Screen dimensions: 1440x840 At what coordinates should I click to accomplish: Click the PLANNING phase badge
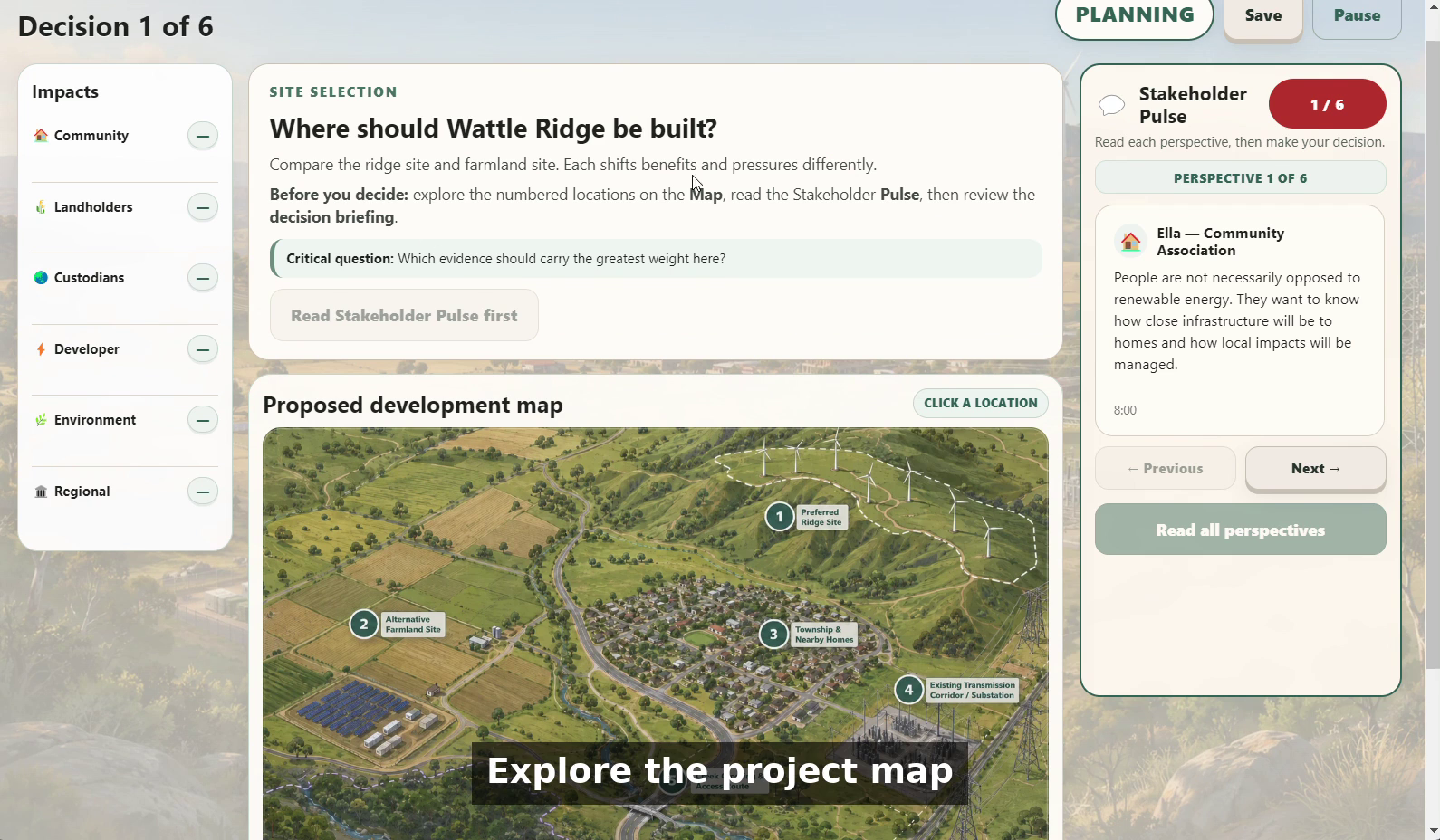coord(1135,16)
